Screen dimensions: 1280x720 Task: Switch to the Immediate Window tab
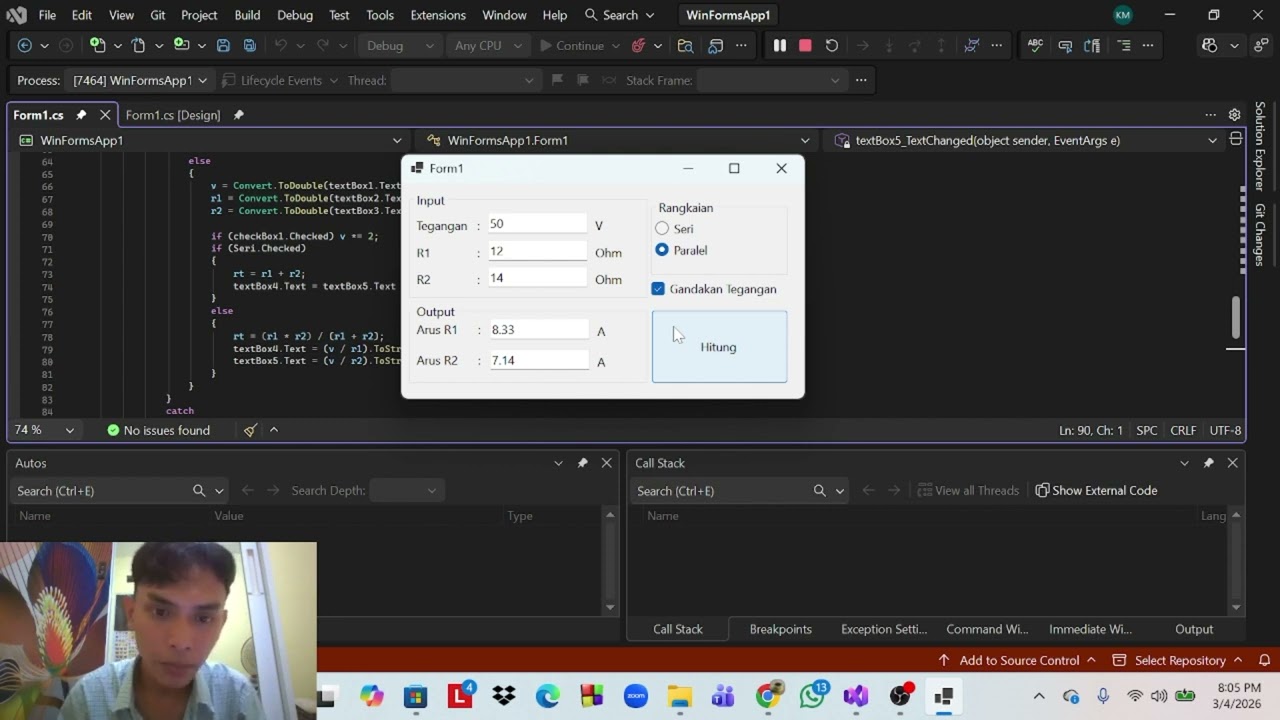(1090, 629)
